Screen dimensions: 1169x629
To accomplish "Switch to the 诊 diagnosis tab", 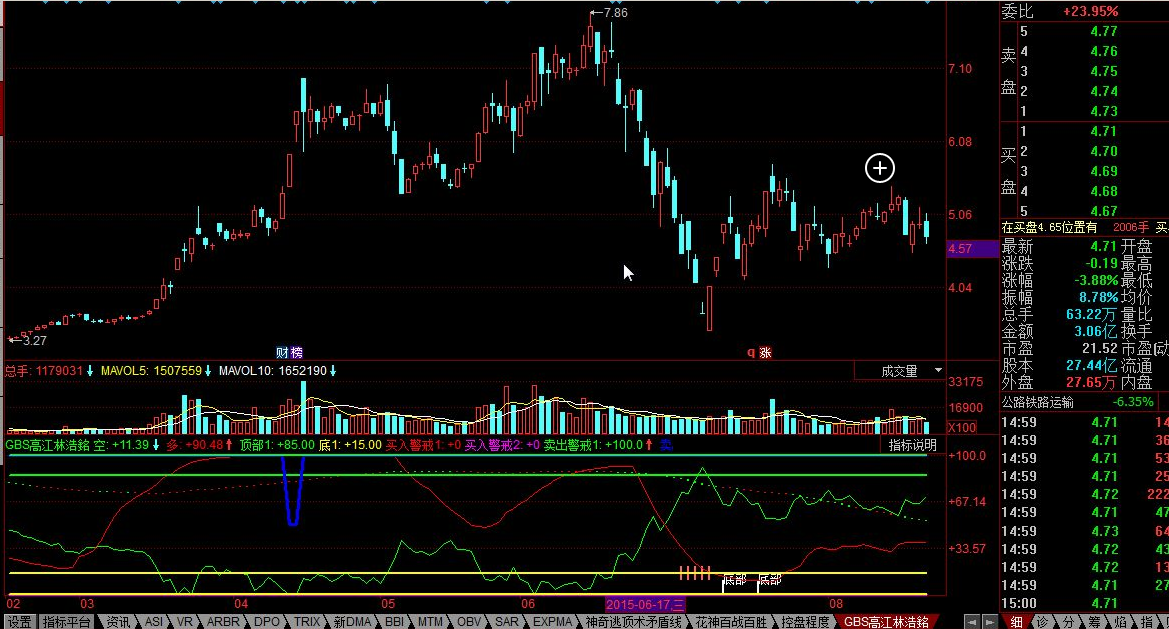I will coord(1042,622).
